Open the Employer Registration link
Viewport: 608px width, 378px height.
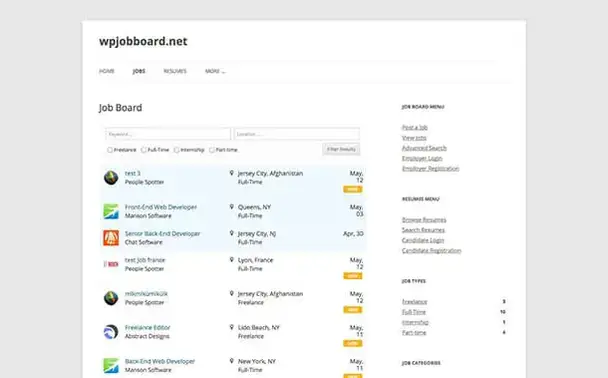click(x=430, y=168)
